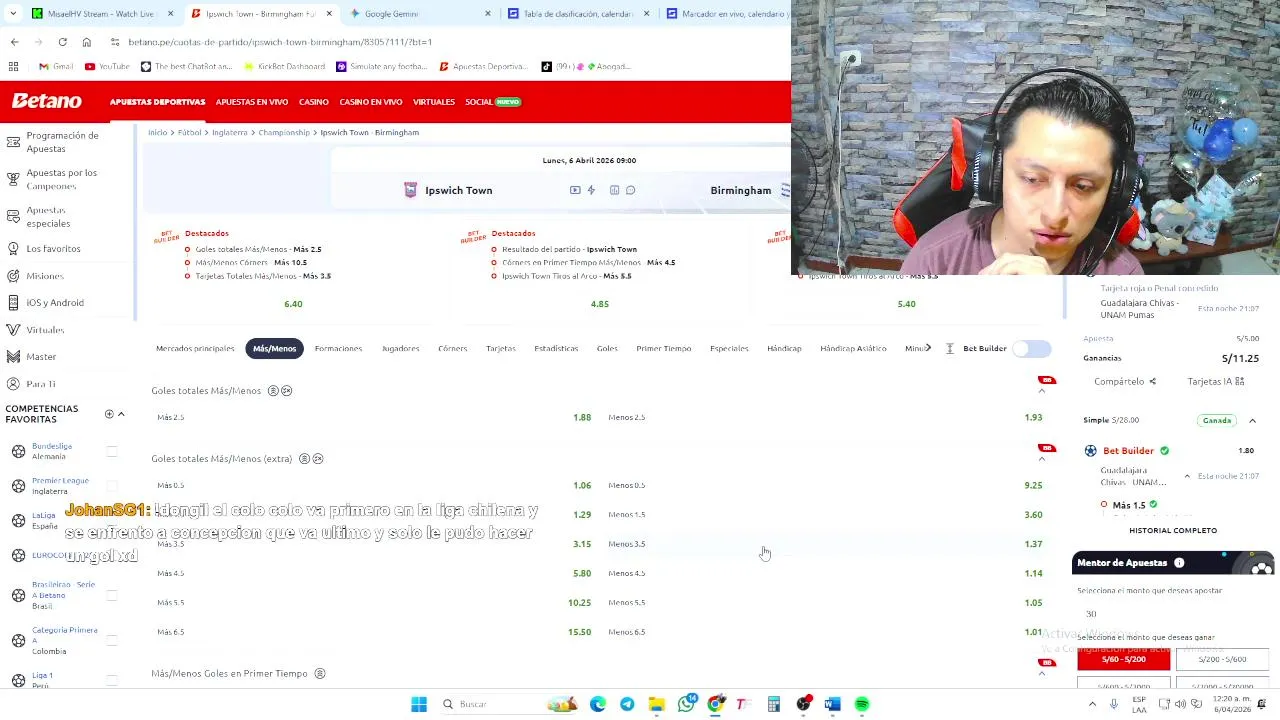Open Para Ti profile icon
This screenshot has width=1280, height=720.
click(13, 384)
